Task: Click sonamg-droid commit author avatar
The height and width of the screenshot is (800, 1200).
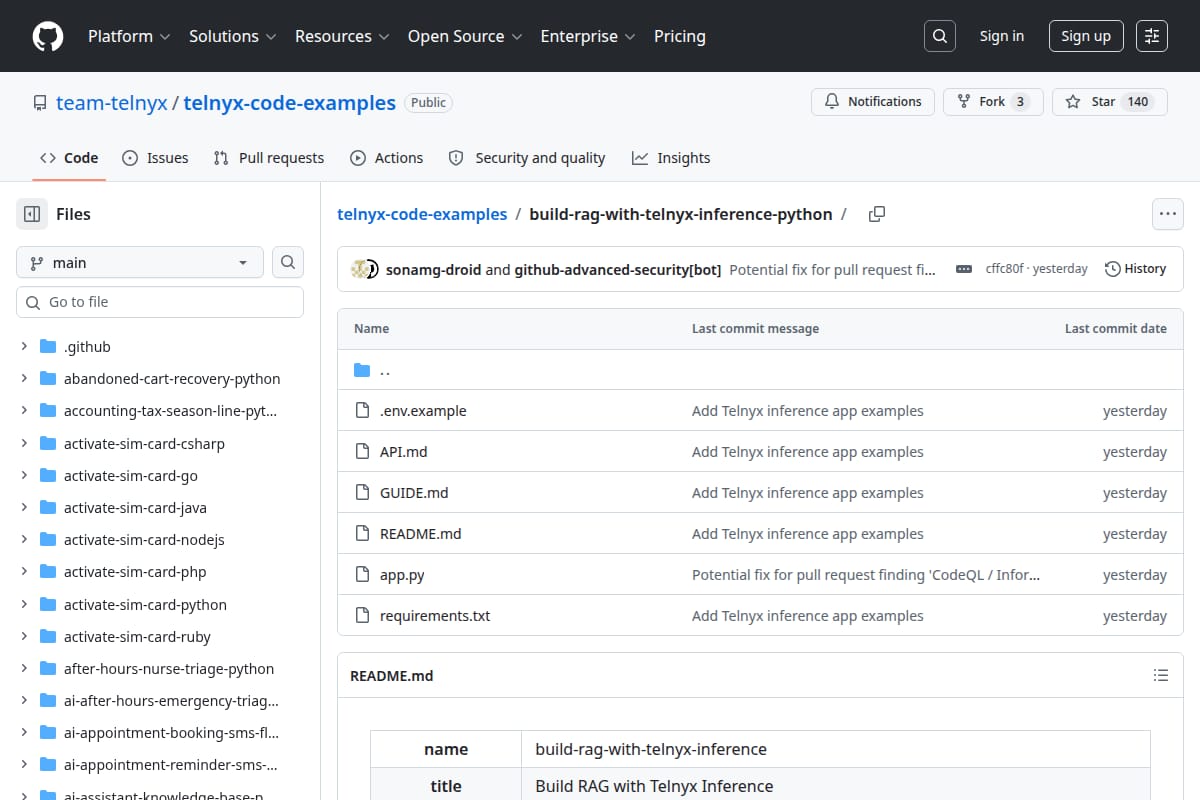Action: (x=360, y=269)
